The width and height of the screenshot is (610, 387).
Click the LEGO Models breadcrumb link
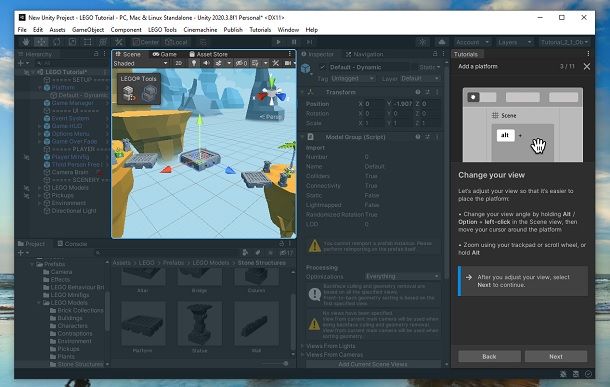210,263
